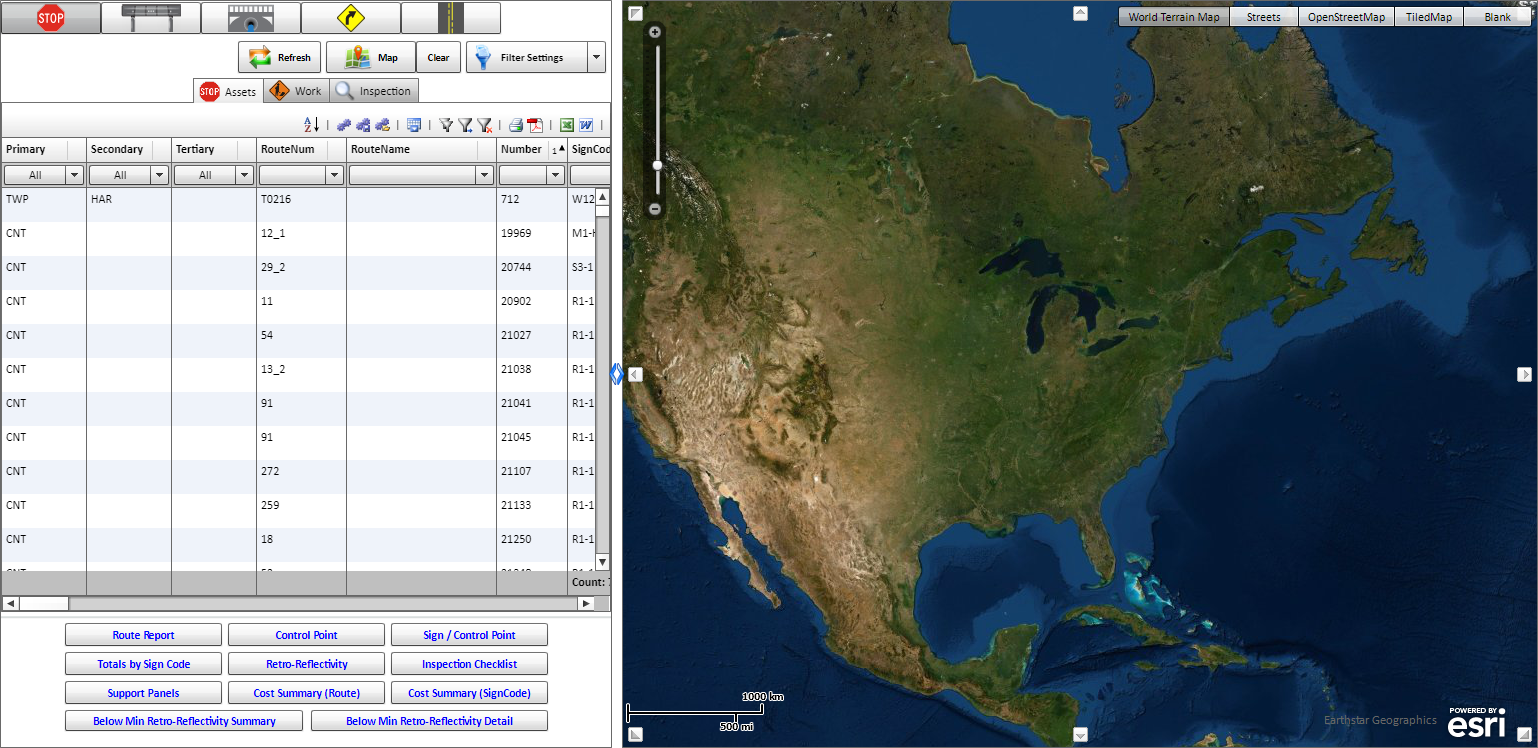Click the grid horizontal scrollbar thumb
The image size is (1538, 748).
[x=44, y=604]
